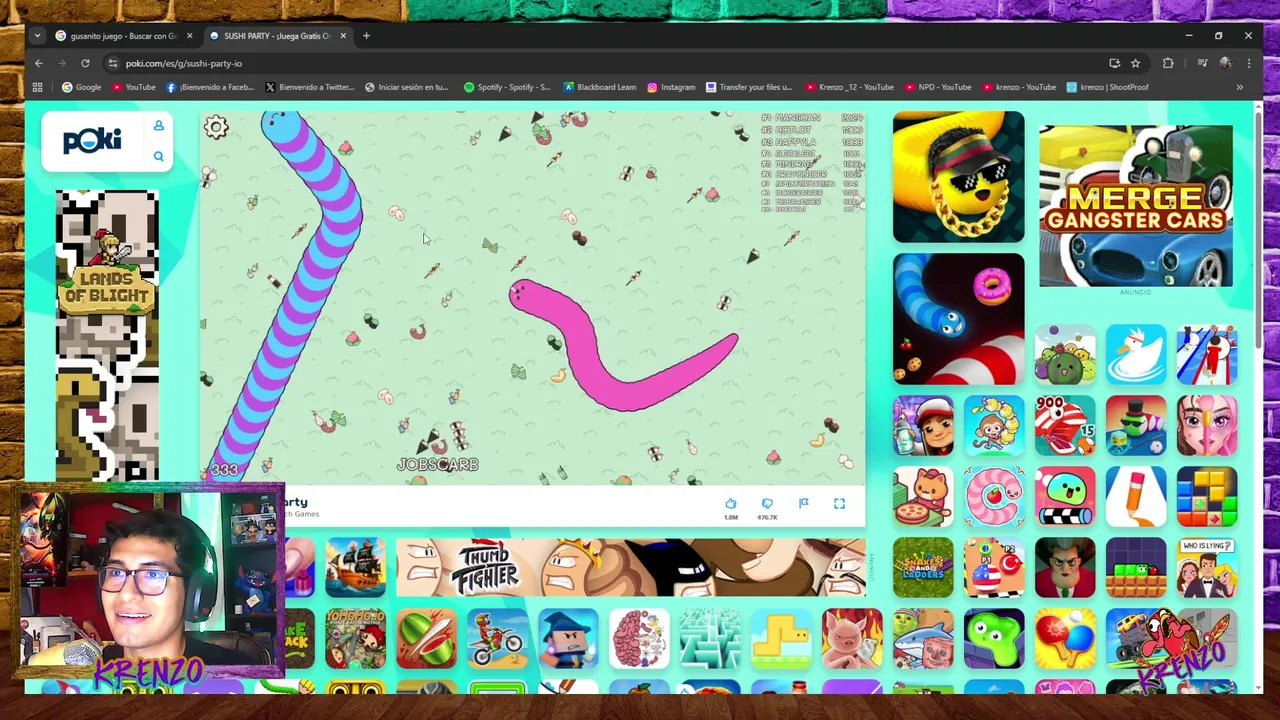Viewport: 1280px width, 720px height.
Task: Click the Poki logo
Action: pos(92,141)
